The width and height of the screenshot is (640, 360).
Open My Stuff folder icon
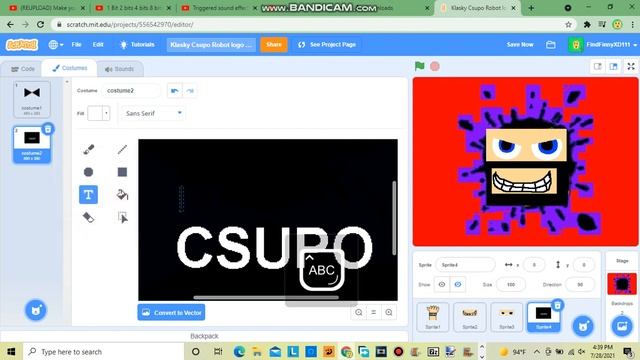point(551,44)
